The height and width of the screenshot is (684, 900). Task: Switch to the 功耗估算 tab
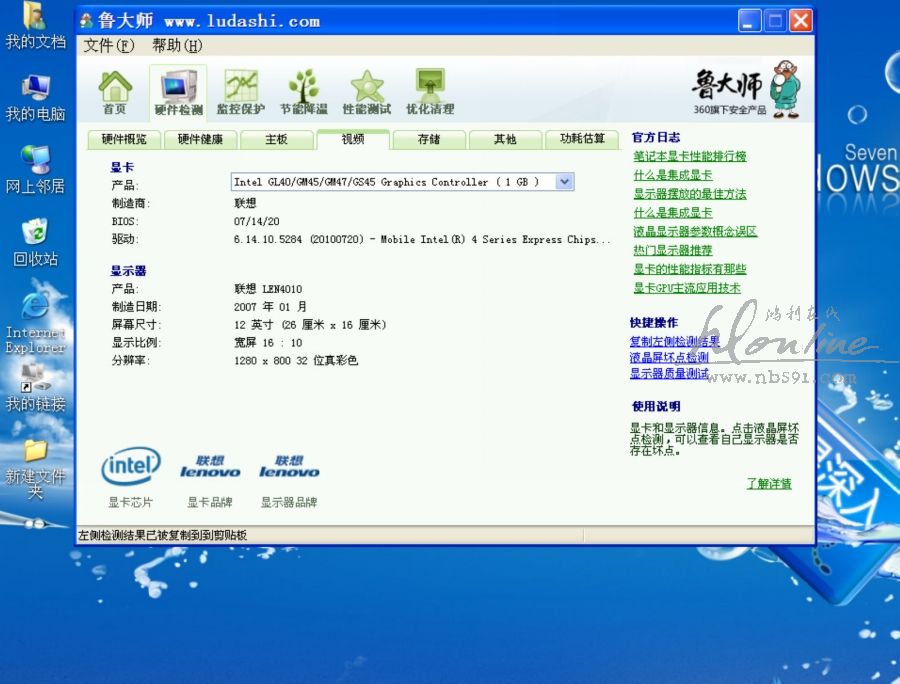582,139
